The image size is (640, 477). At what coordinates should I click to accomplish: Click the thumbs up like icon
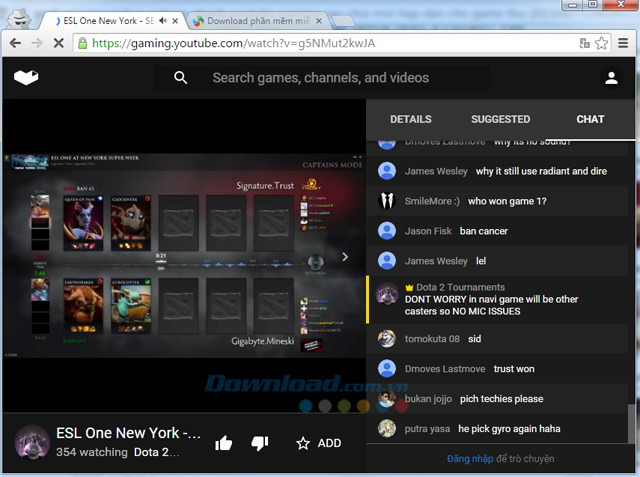tap(224, 443)
